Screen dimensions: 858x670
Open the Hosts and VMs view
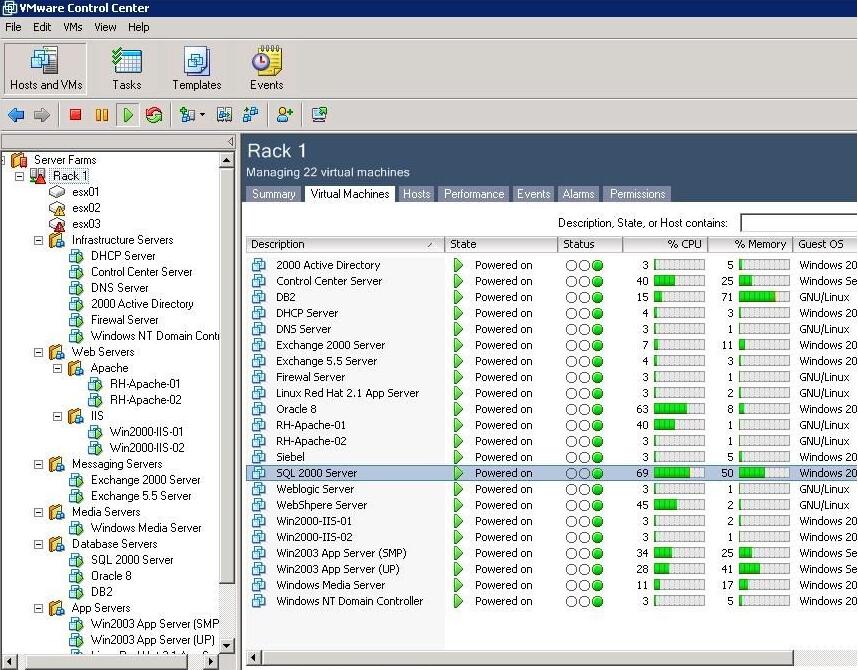click(45, 69)
